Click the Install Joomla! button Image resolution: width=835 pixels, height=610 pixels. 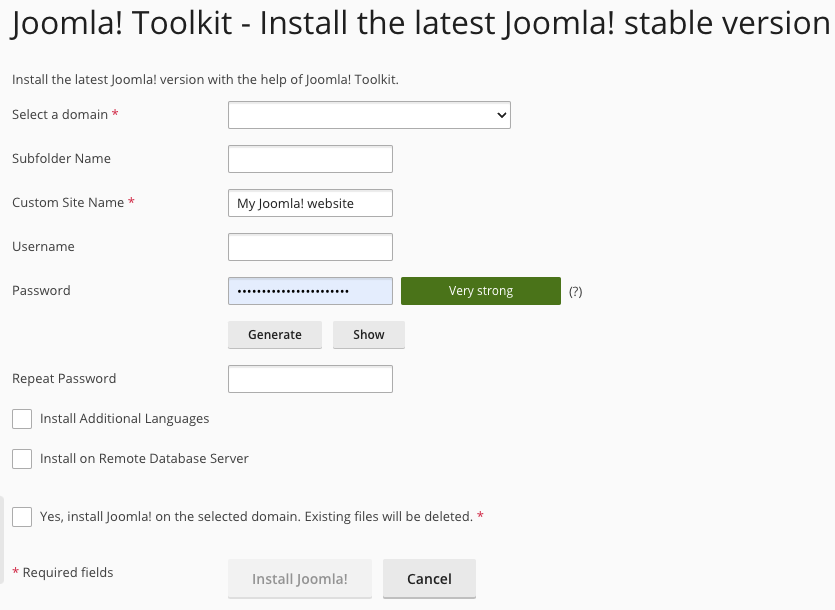click(x=300, y=579)
